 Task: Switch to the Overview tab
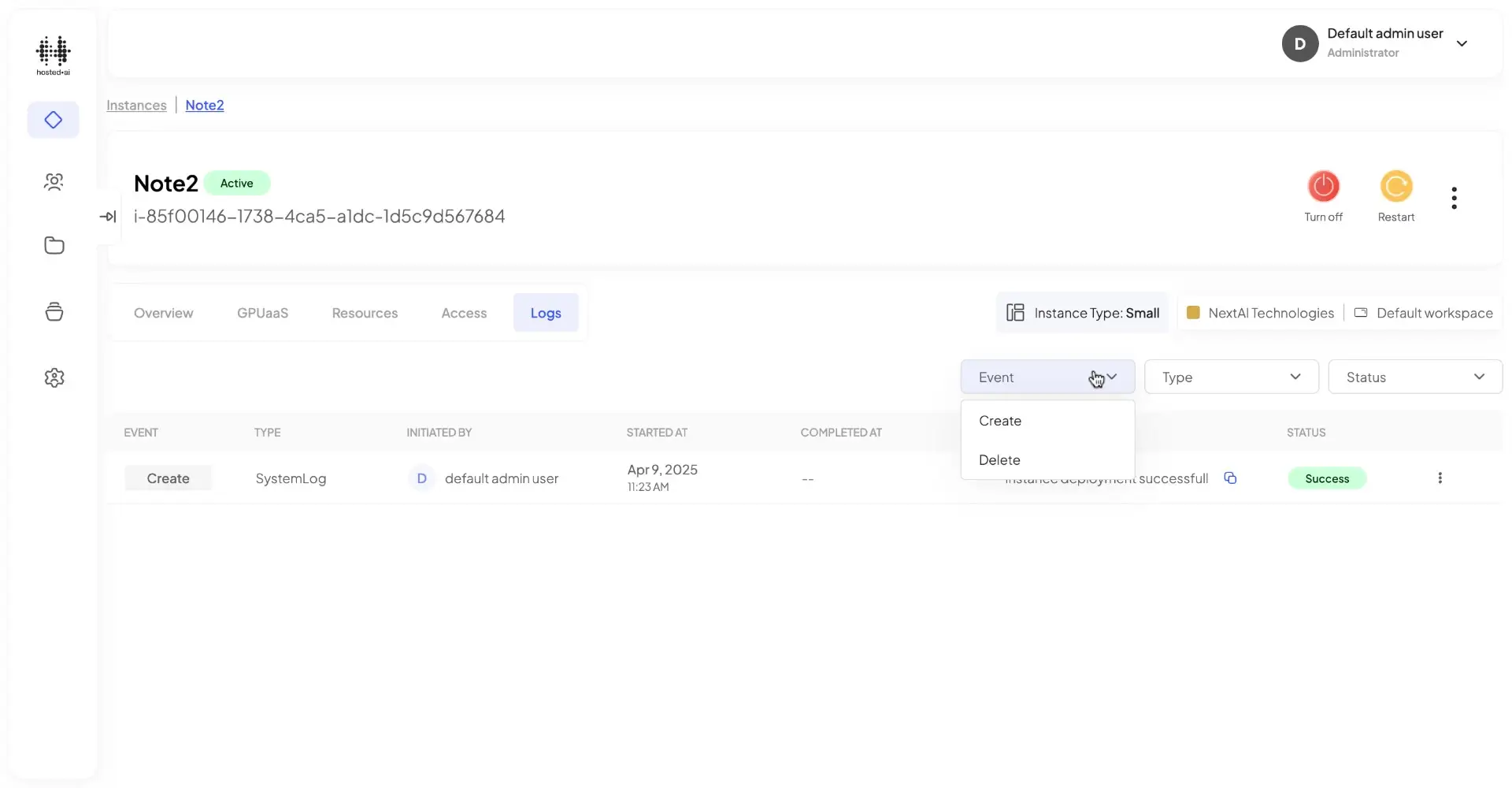[163, 313]
